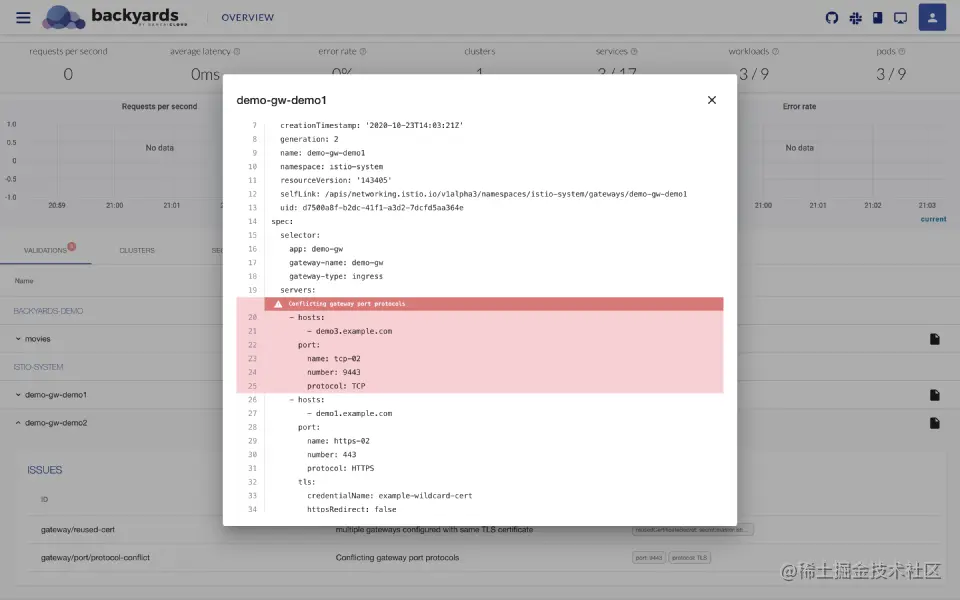Click the ISTIO-SYSTEM namespace heading
The width and height of the screenshot is (960, 600).
click(39, 367)
